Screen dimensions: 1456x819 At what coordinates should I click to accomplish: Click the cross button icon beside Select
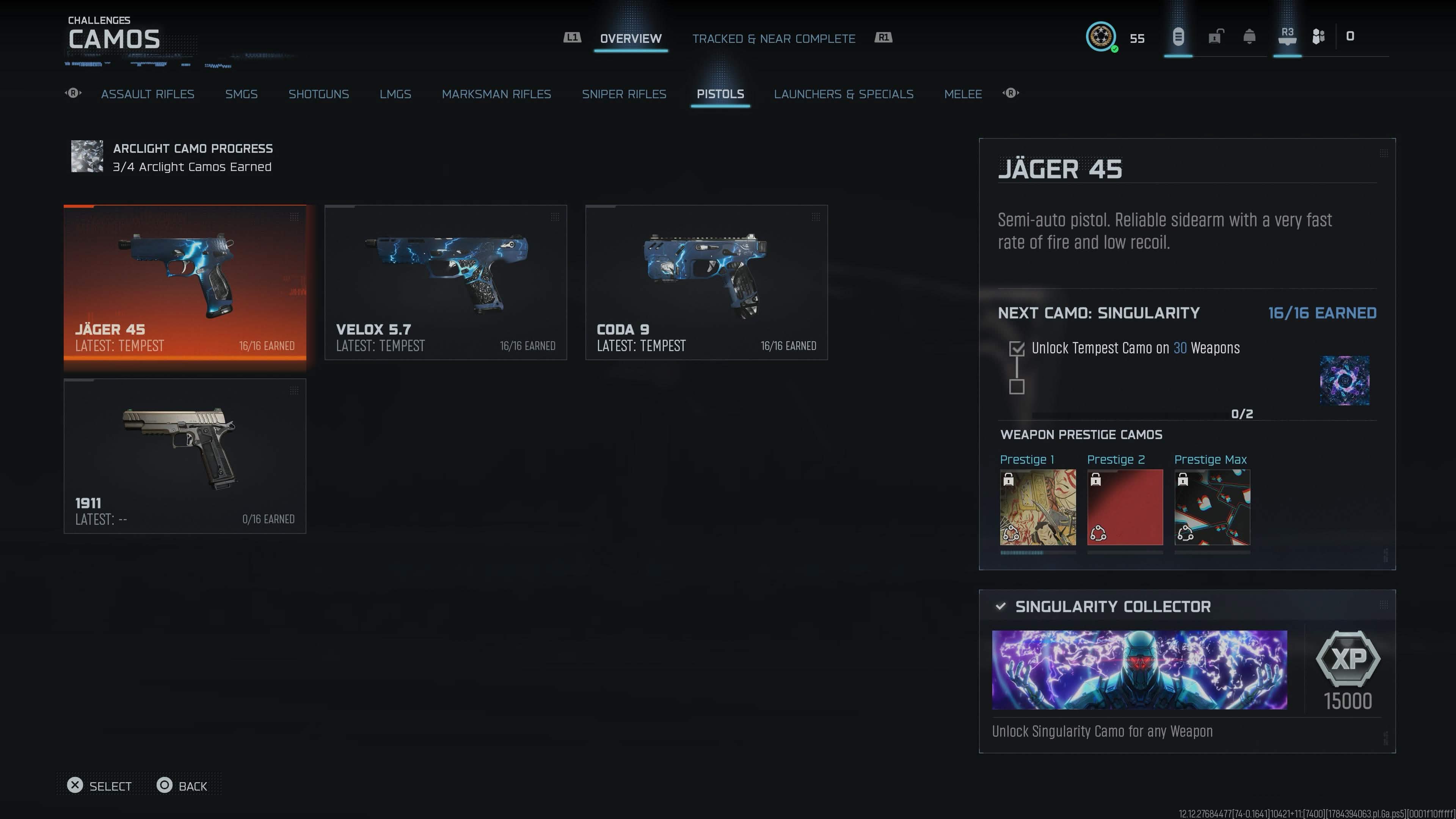[75, 786]
